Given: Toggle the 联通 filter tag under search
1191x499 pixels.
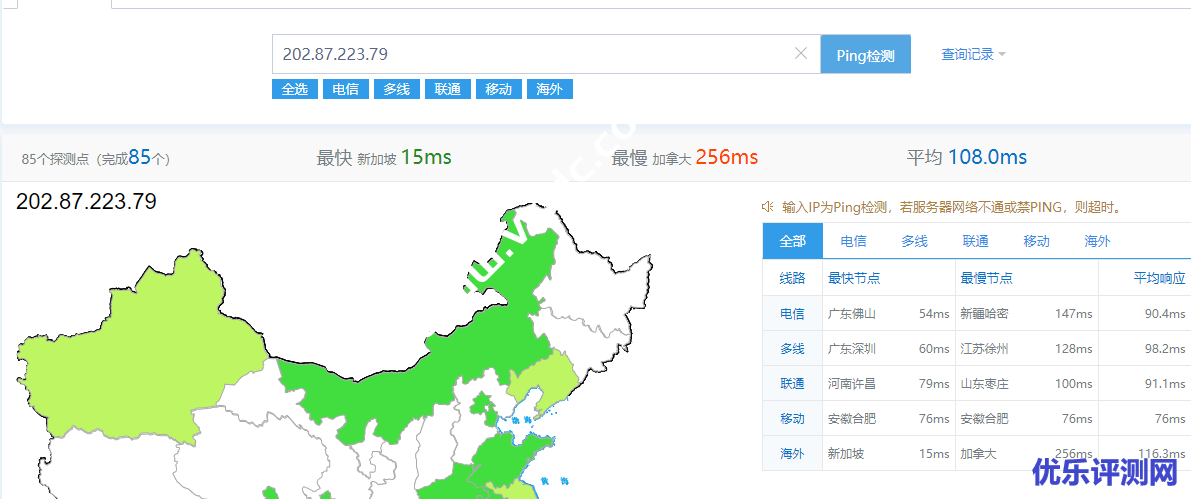Looking at the screenshot, I should tap(448, 89).
